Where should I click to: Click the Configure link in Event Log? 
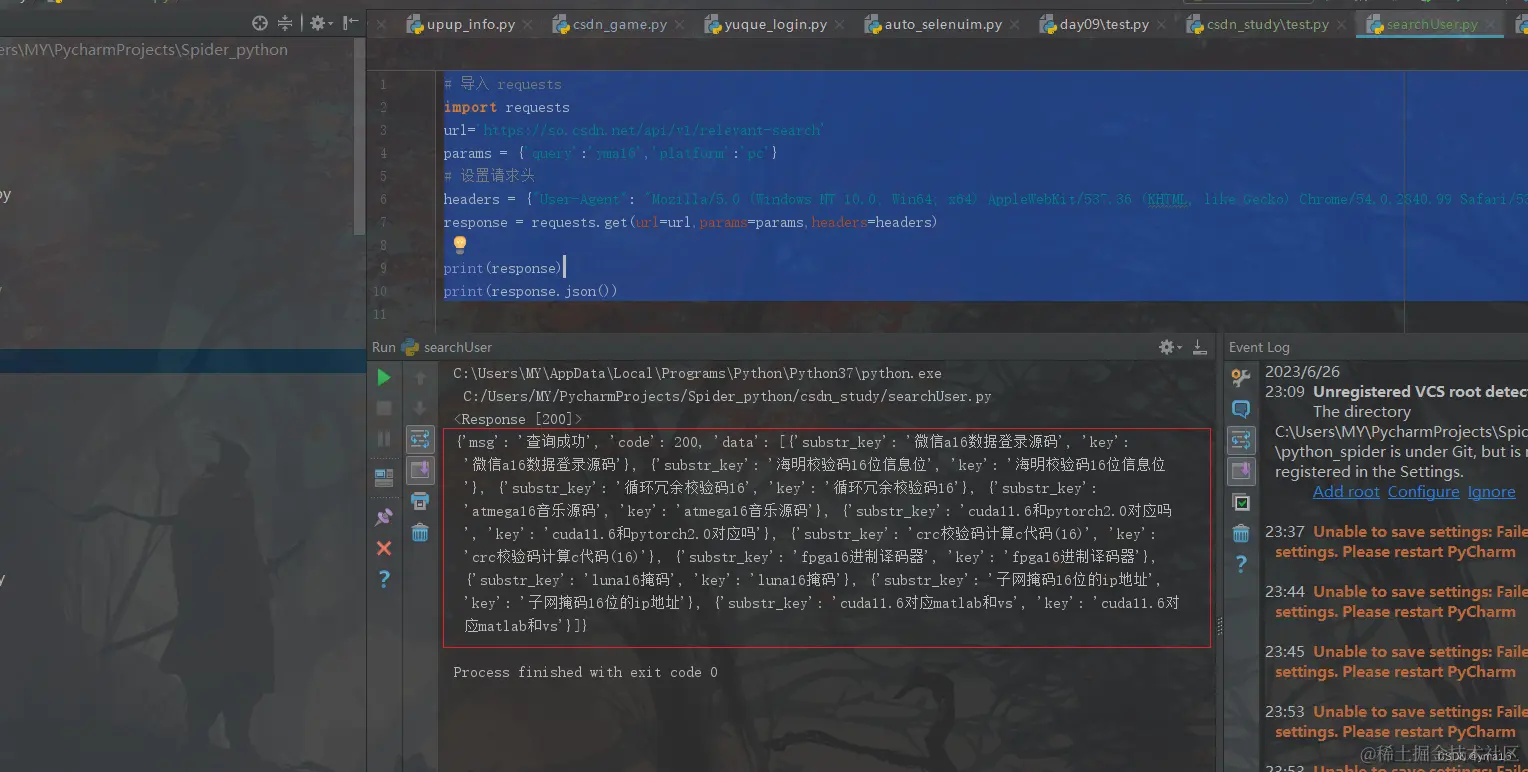click(1423, 492)
